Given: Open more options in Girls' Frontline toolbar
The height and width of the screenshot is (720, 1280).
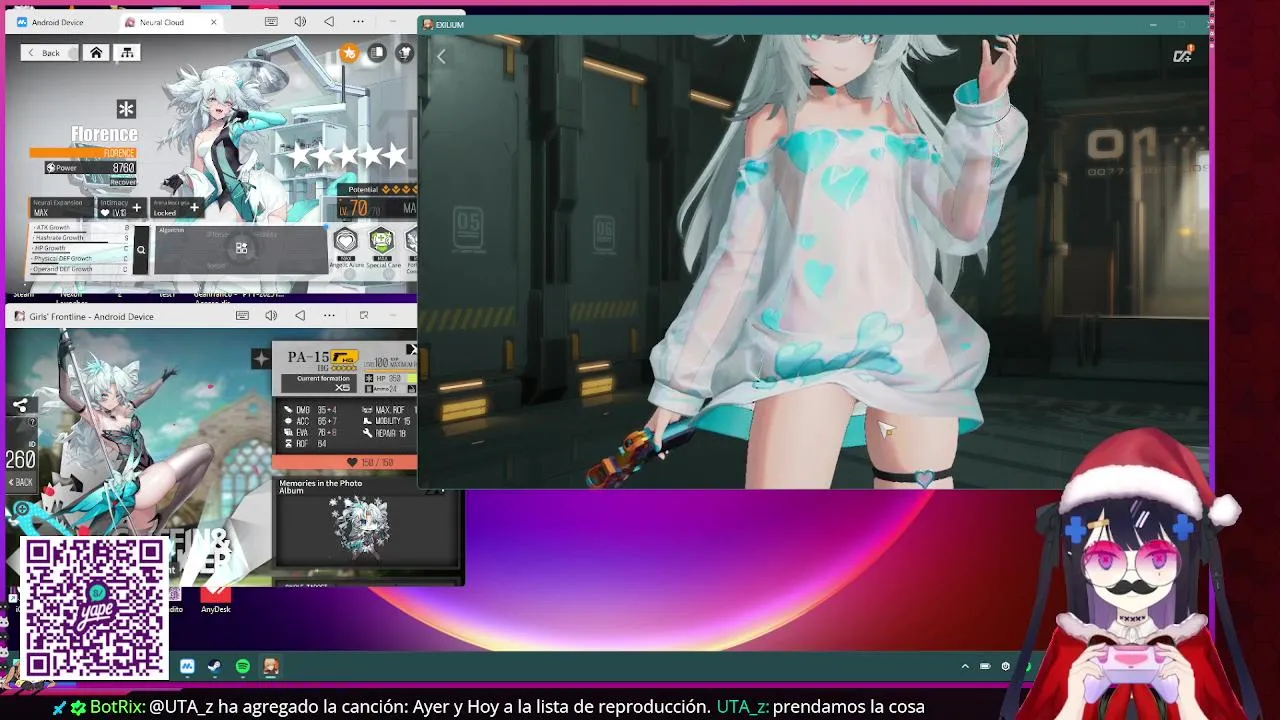Looking at the screenshot, I should 329,316.
